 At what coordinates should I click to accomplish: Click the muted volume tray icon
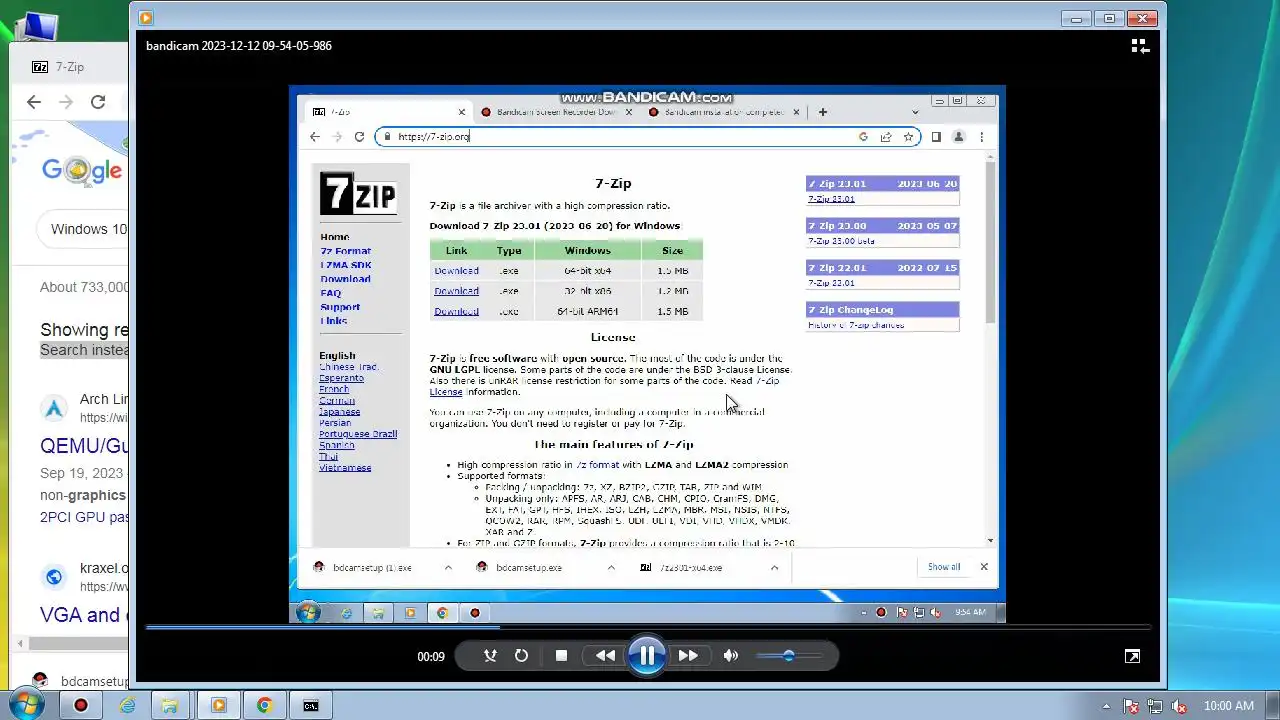pos(1180,706)
